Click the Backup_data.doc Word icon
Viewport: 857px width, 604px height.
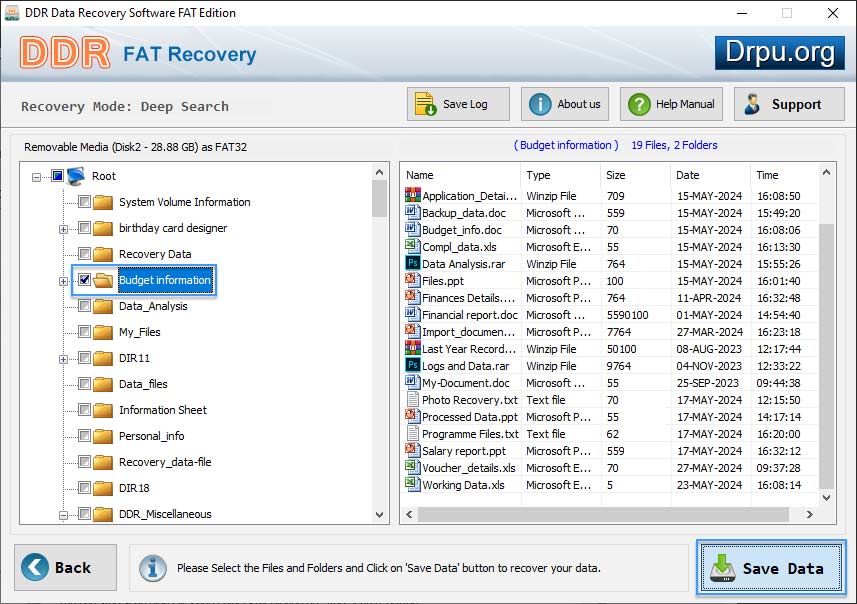click(x=412, y=212)
